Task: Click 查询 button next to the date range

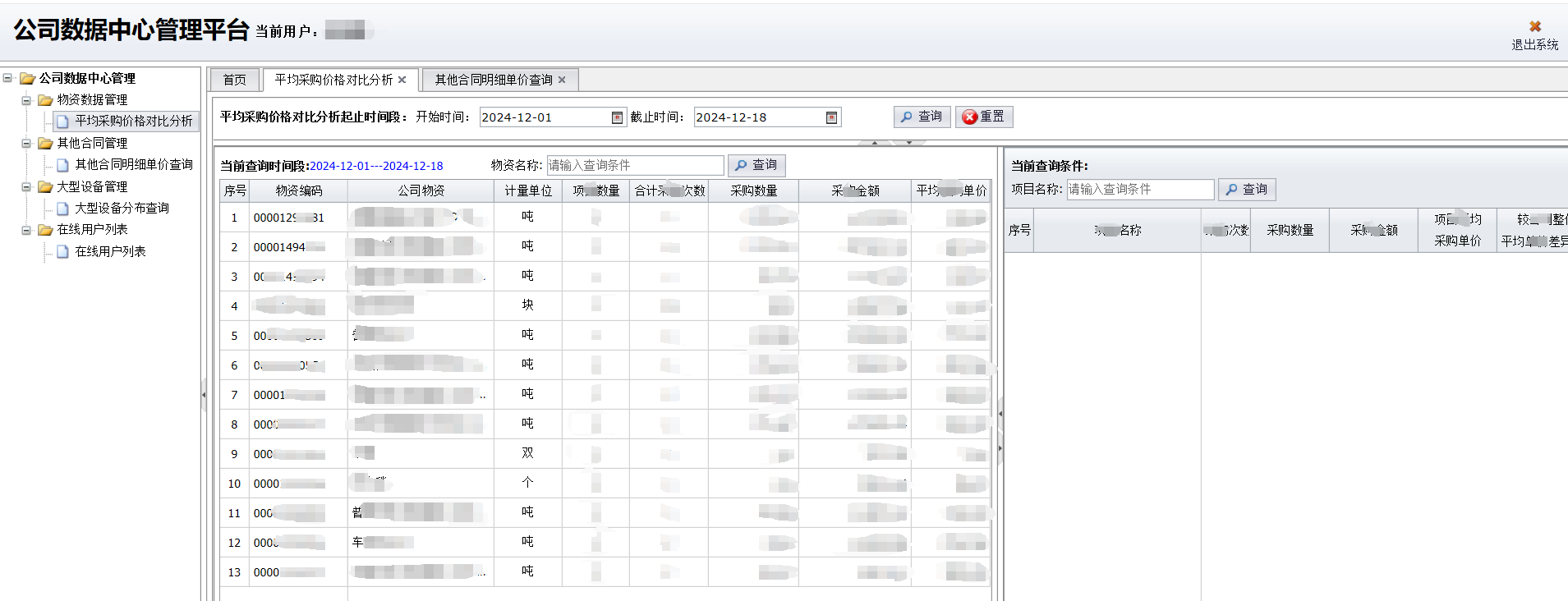Action: tap(922, 117)
